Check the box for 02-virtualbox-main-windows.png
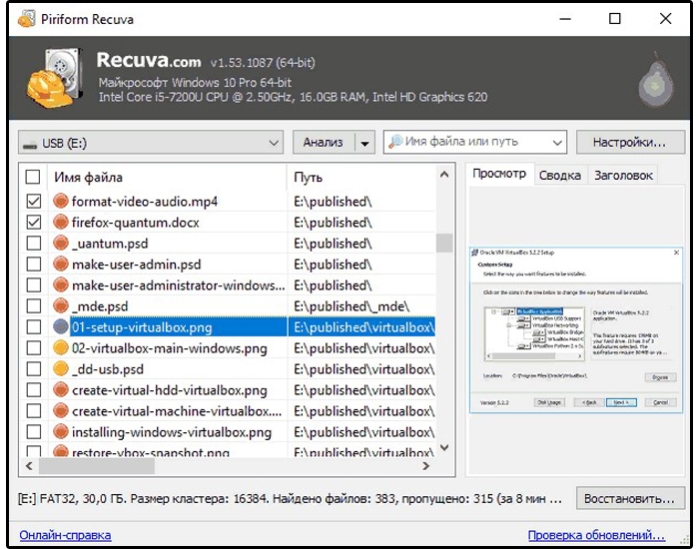 pos(33,348)
